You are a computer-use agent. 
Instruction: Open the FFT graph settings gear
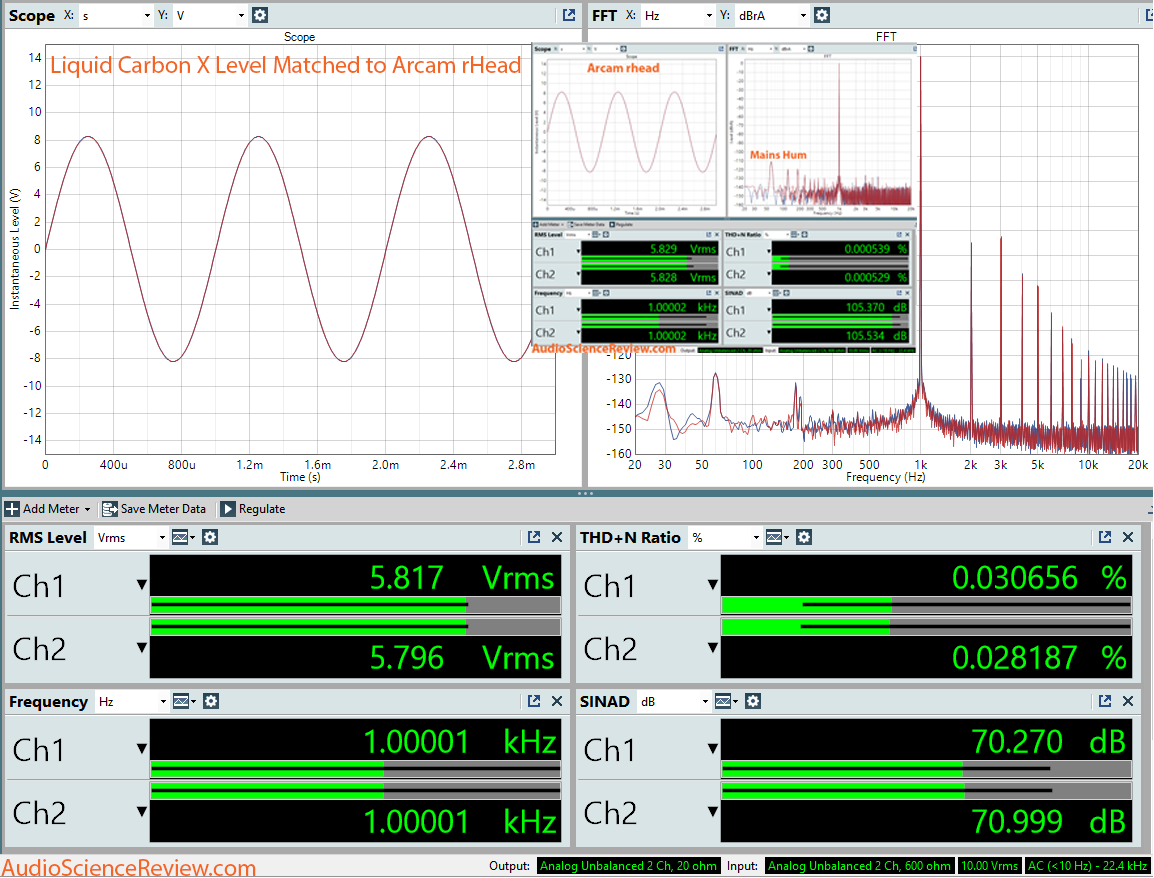pos(822,15)
